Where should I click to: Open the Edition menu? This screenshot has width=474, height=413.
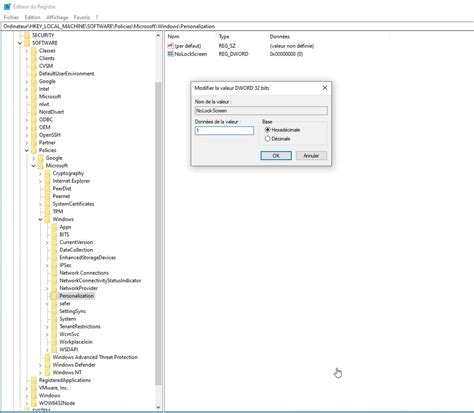click(32, 17)
